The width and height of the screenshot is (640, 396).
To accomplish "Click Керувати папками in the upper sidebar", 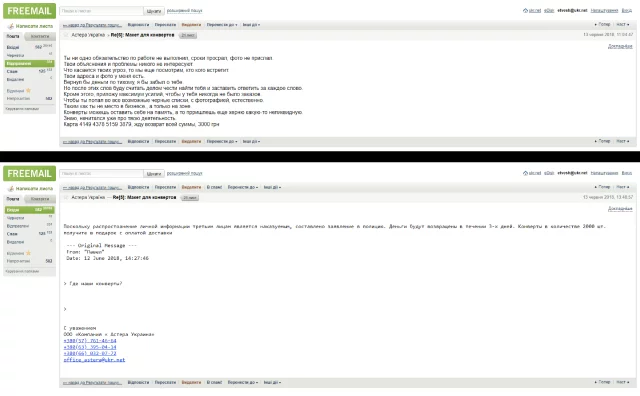I will [x=22, y=109].
